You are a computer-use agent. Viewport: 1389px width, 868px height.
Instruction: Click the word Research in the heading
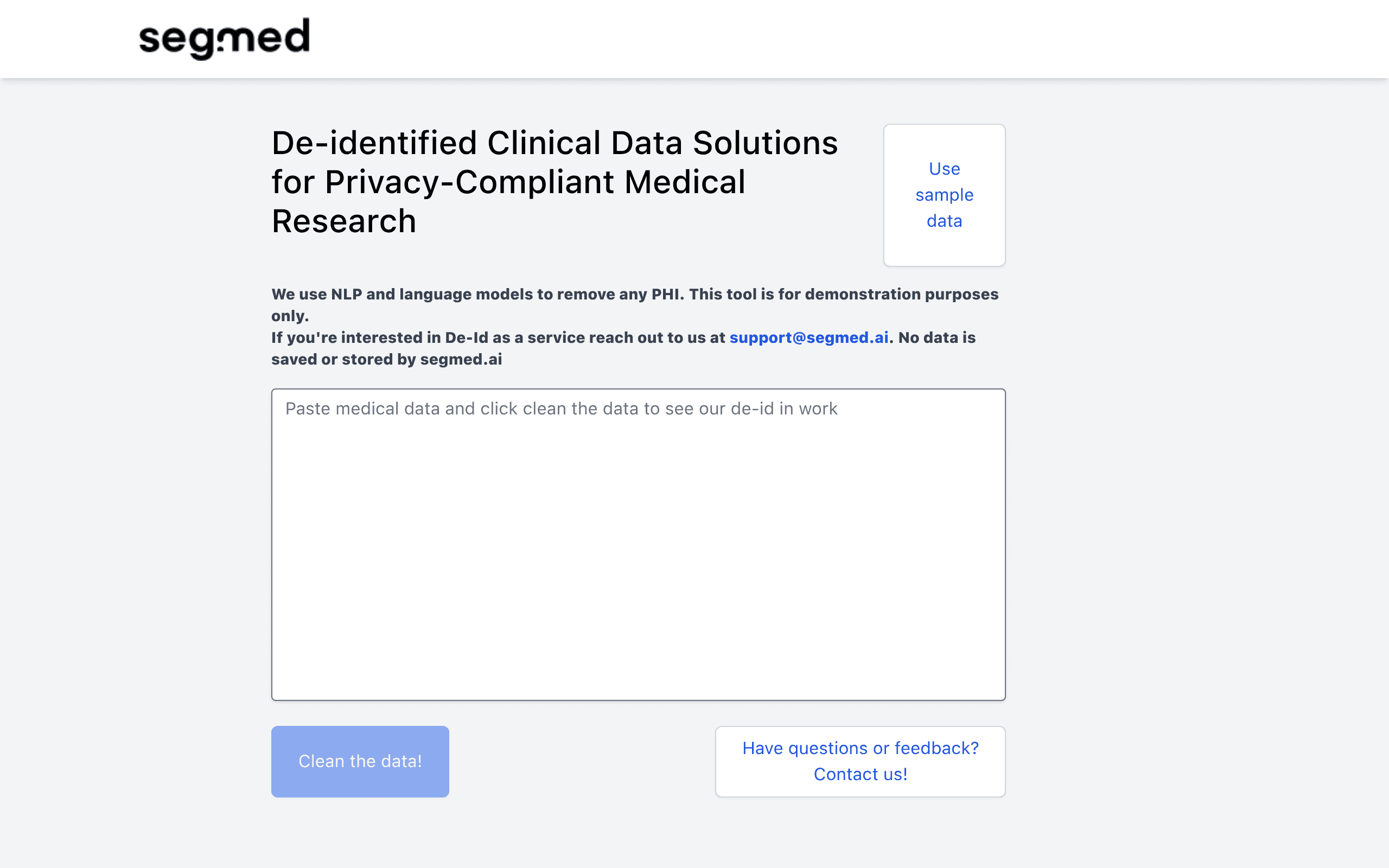[344, 221]
